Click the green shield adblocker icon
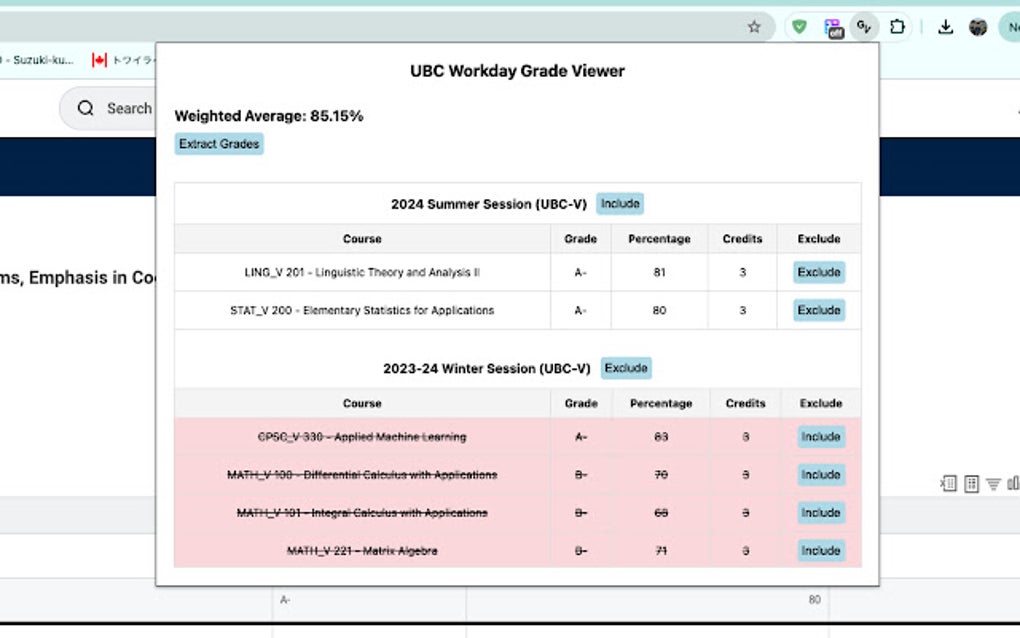The width and height of the screenshot is (1020, 638). (x=800, y=26)
